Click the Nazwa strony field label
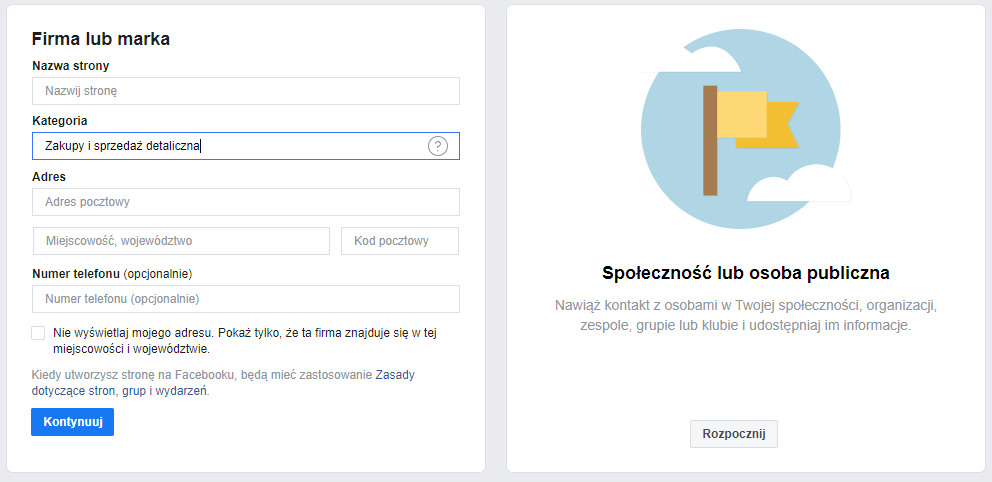This screenshot has width=992, height=482. tap(70, 65)
